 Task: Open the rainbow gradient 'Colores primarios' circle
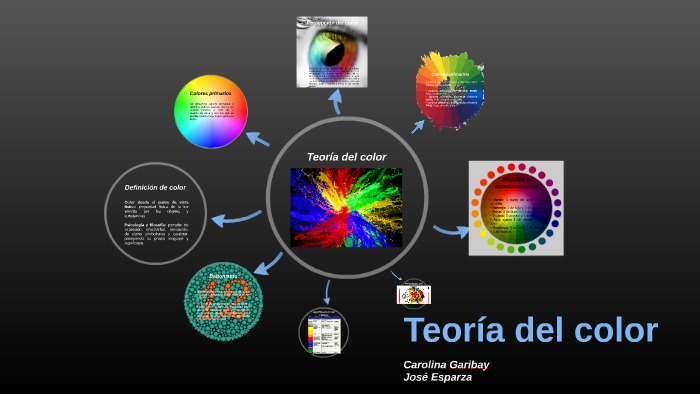tap(211, 112)
